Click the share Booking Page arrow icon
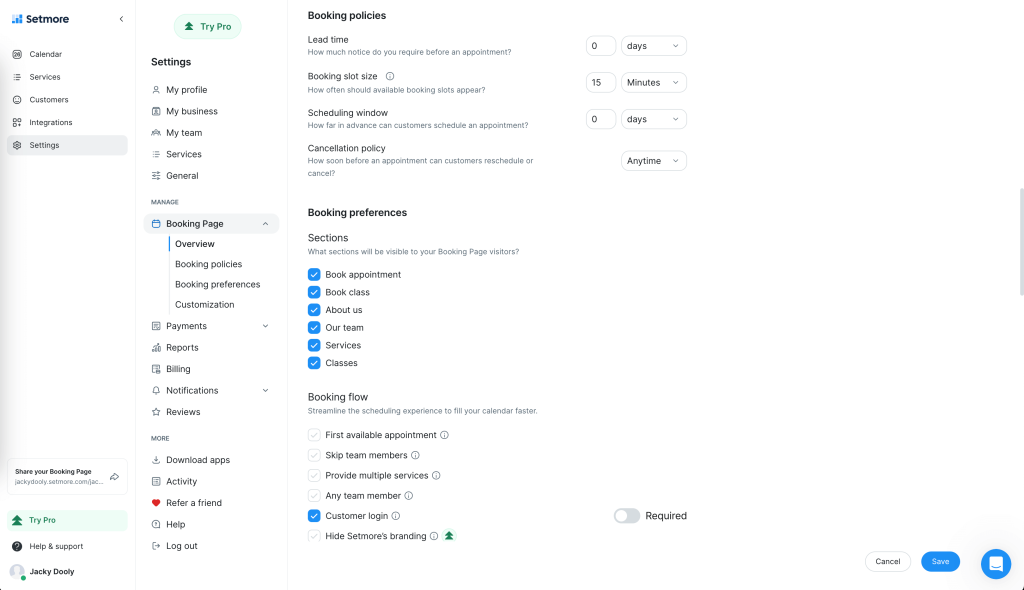 point(114,476)
